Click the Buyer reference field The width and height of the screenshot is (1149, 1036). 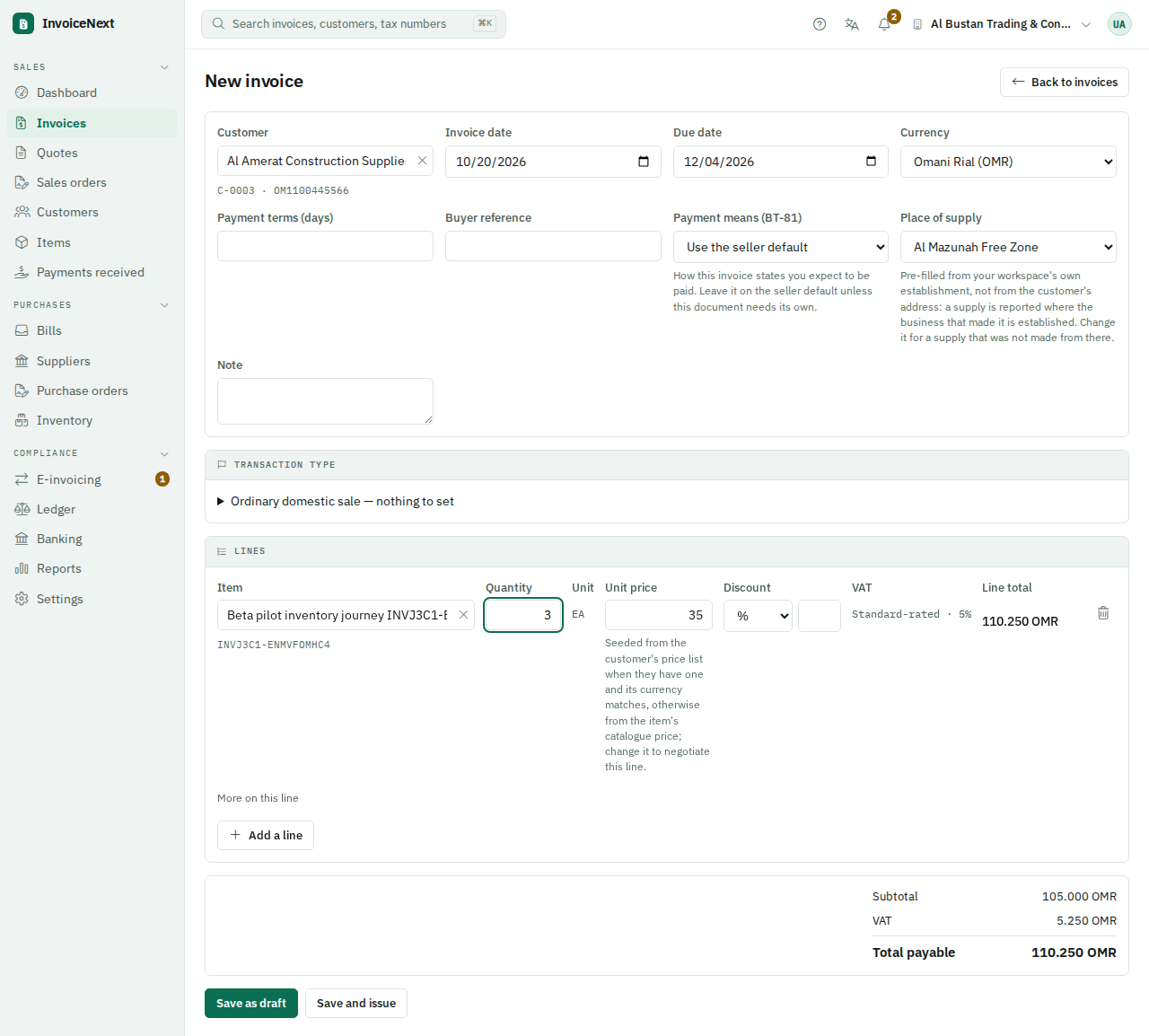553,246
